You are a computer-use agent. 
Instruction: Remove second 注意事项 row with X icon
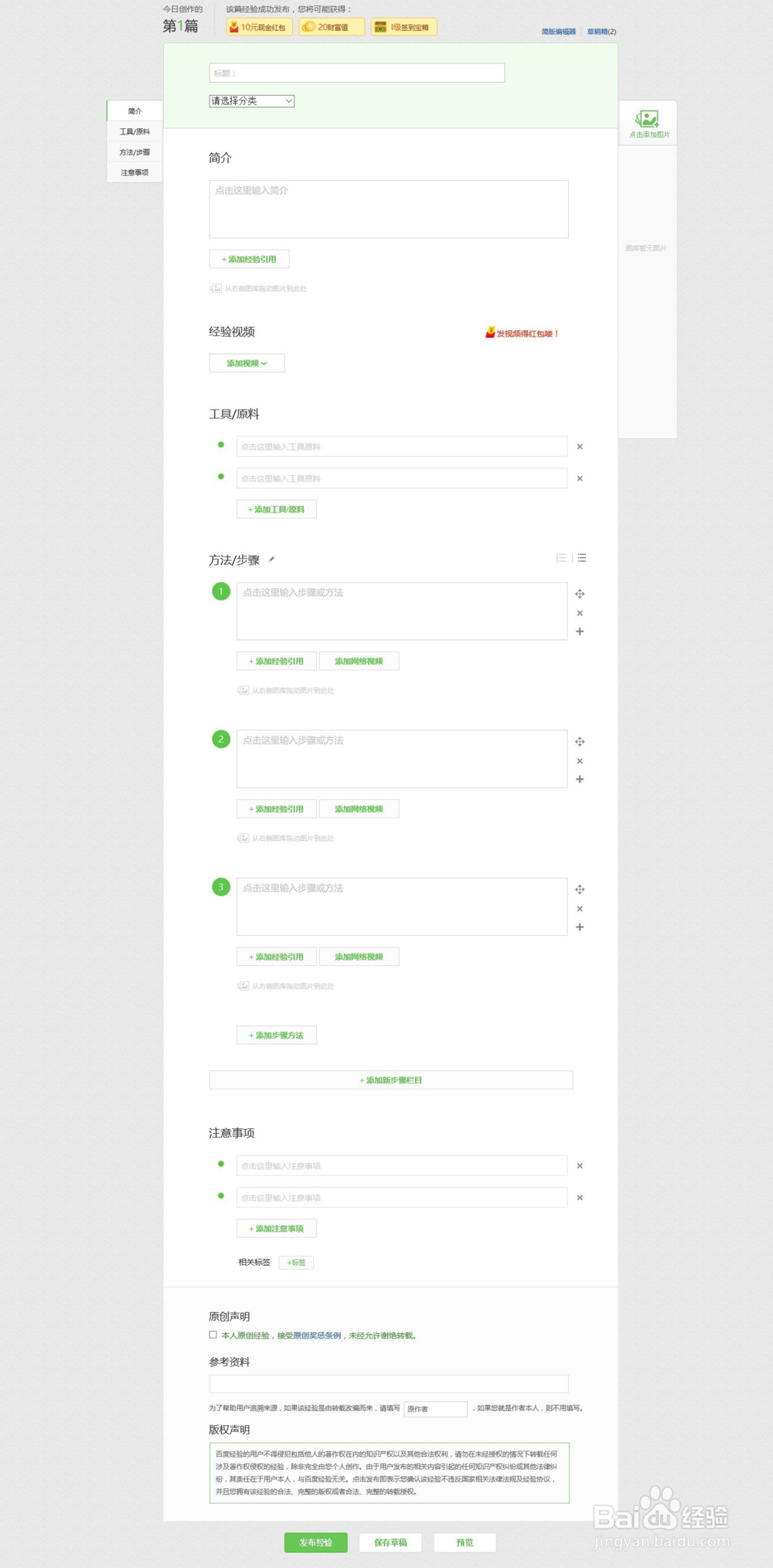pos(580,1198)
